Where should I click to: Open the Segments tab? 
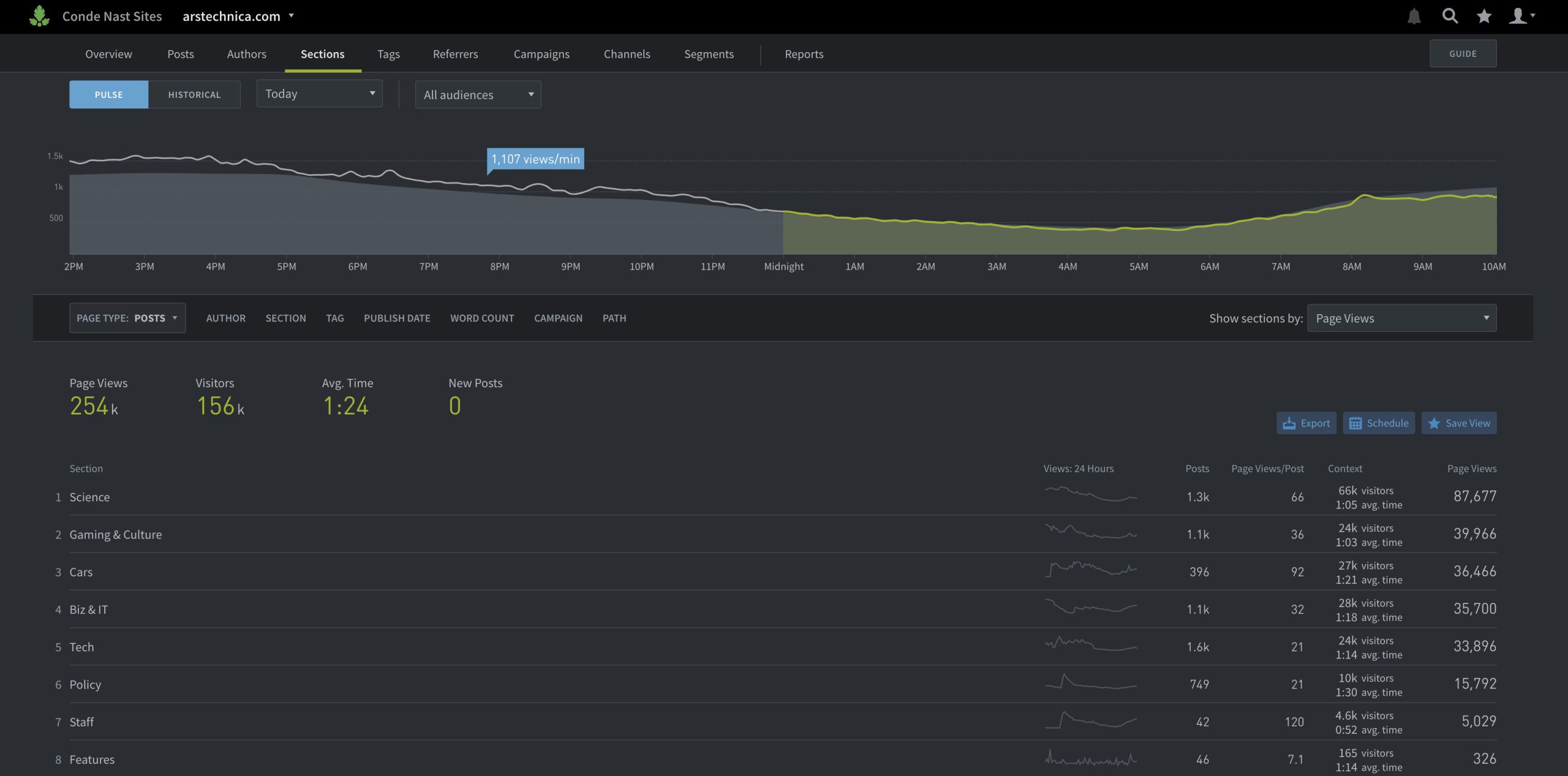(709, 54)
